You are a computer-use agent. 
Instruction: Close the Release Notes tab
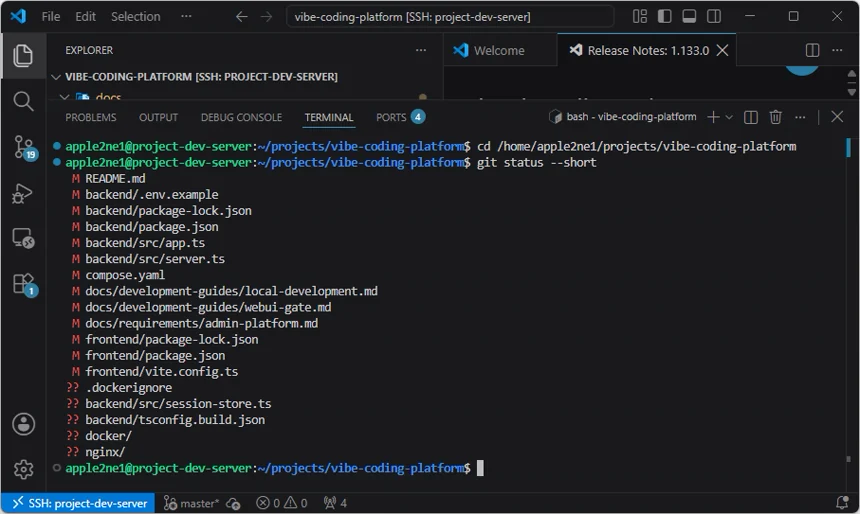[723, 50]
